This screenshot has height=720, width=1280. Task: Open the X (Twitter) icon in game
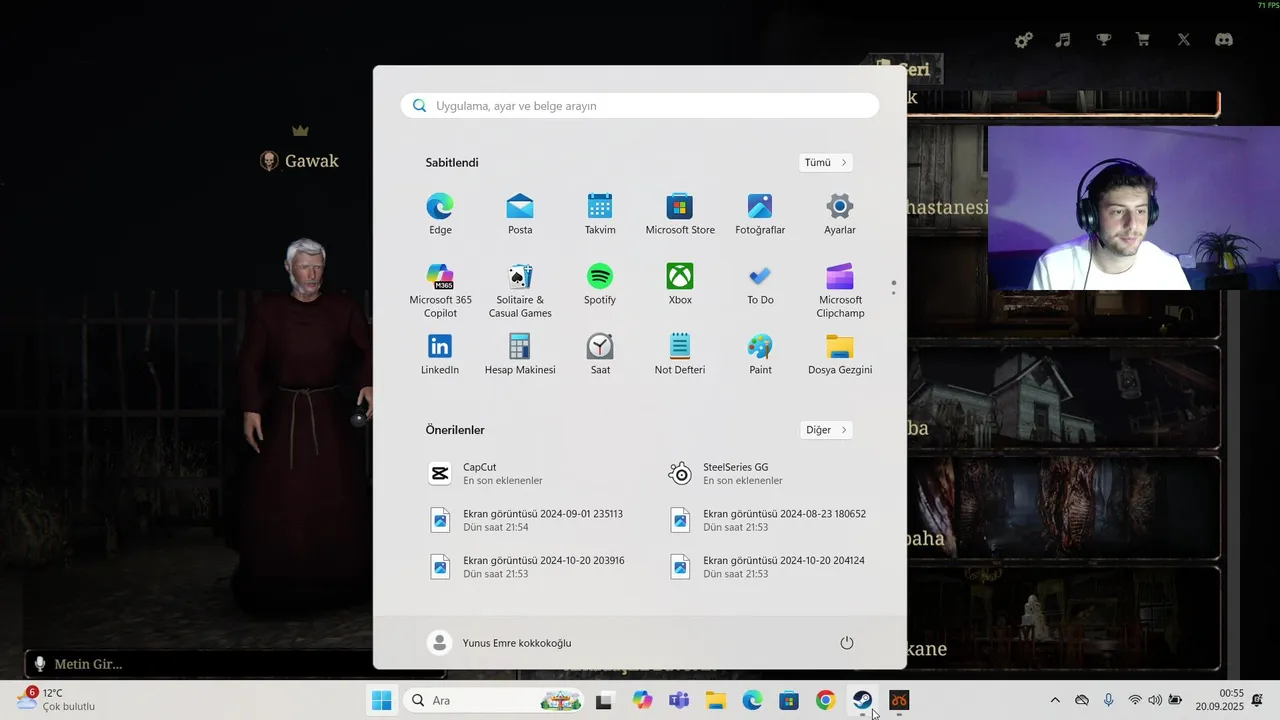[x=1183, y=40]
